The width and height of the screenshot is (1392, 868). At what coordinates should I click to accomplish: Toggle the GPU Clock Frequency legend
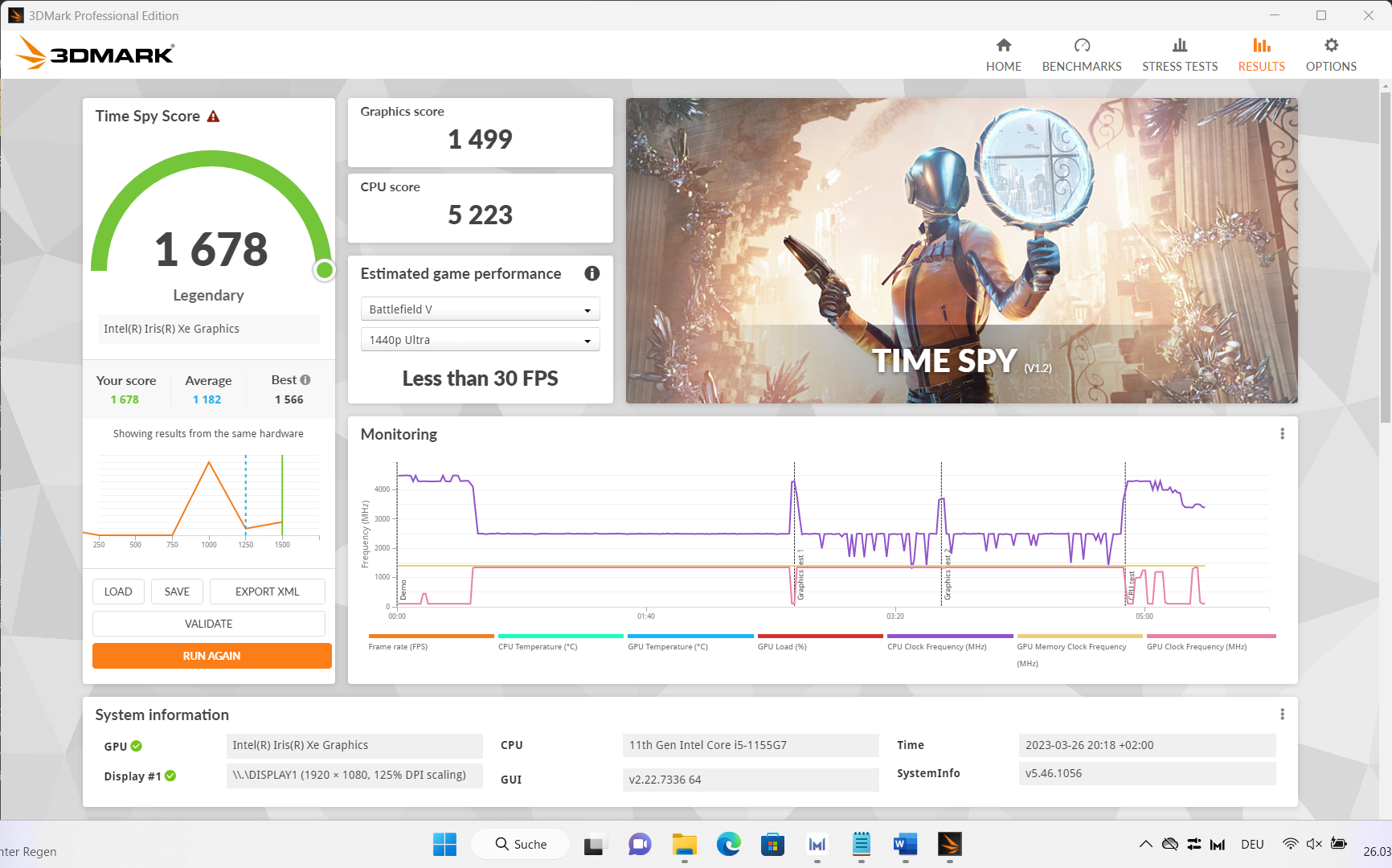click(x=1210, y=642)
